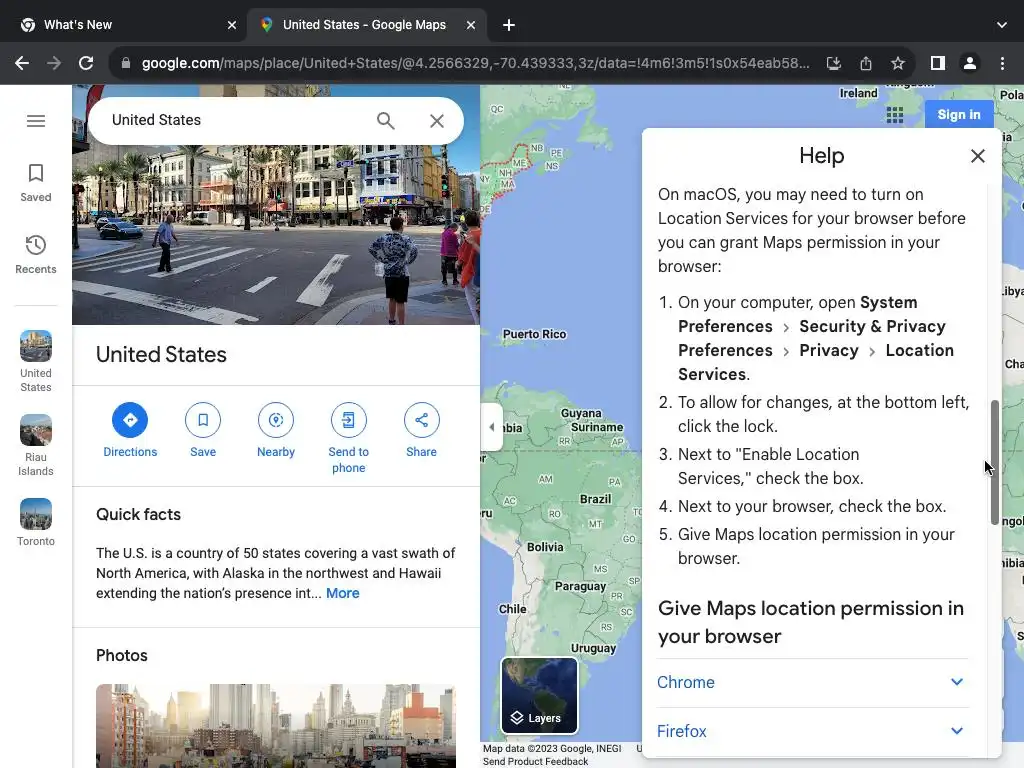Screen dimensions: 1024x768
Task: Toggle browser side panel
Action: pyautogui.click(x=938, y=63)
